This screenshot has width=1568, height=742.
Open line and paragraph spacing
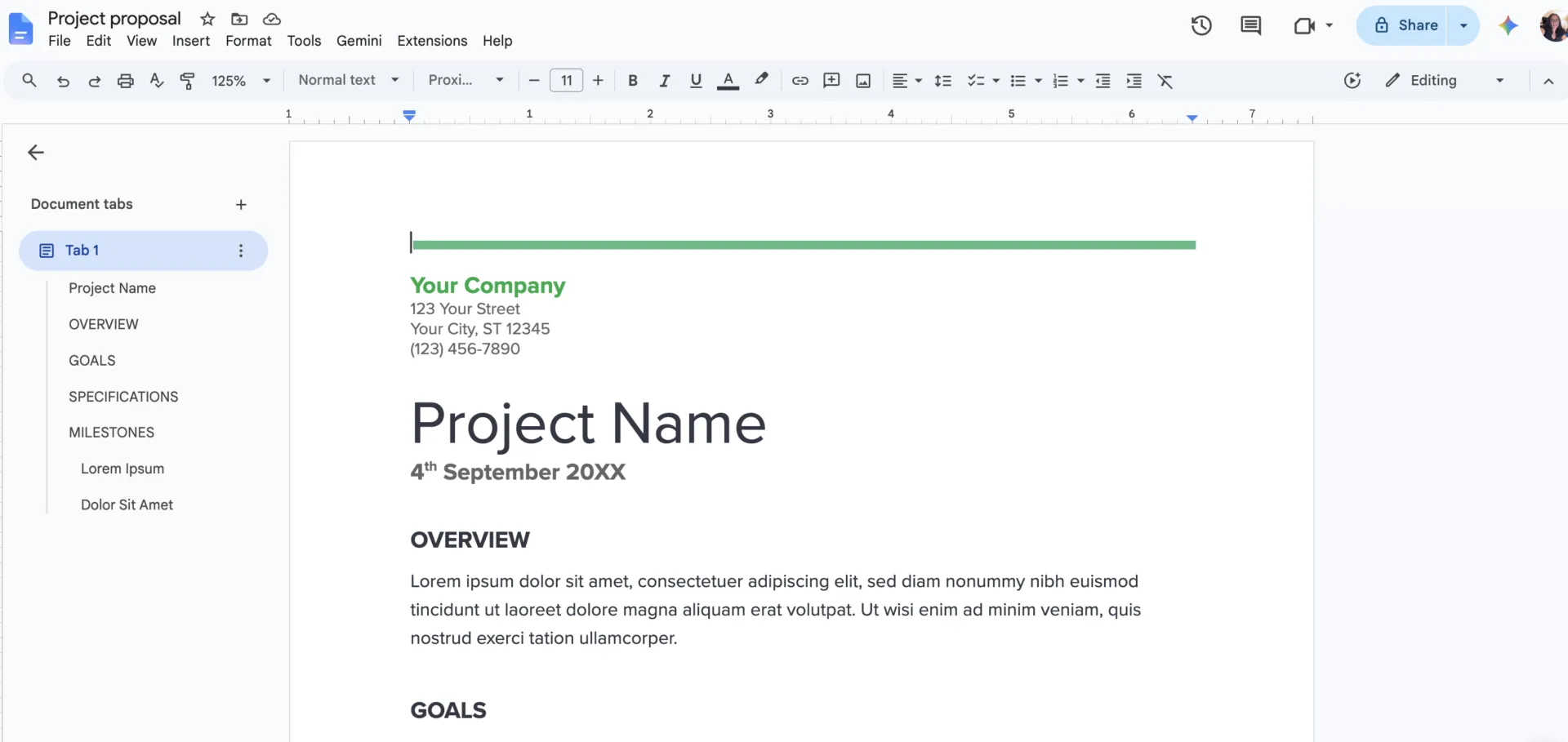point(942,81)
